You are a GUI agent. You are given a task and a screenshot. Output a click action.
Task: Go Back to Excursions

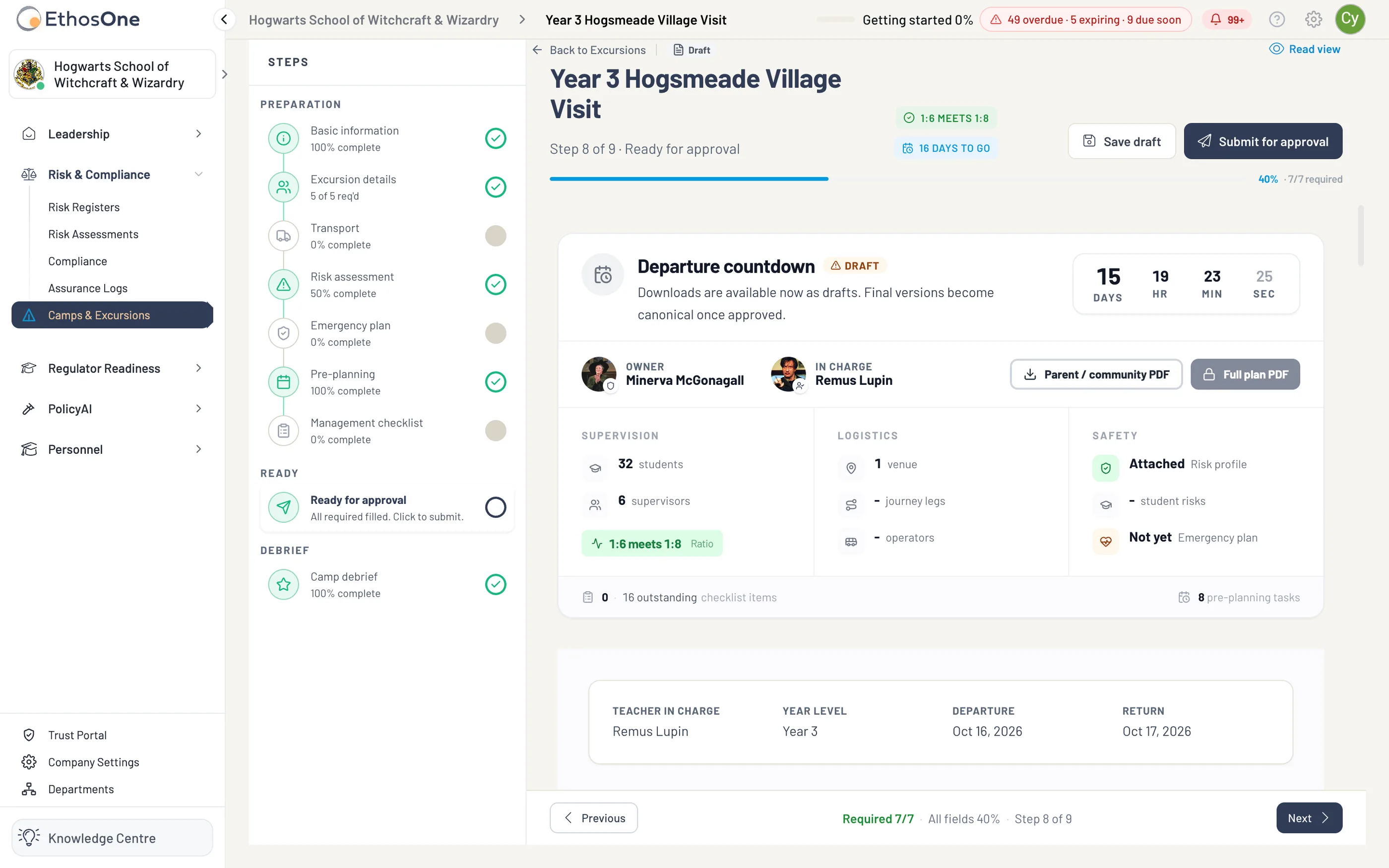coord(589,50)
